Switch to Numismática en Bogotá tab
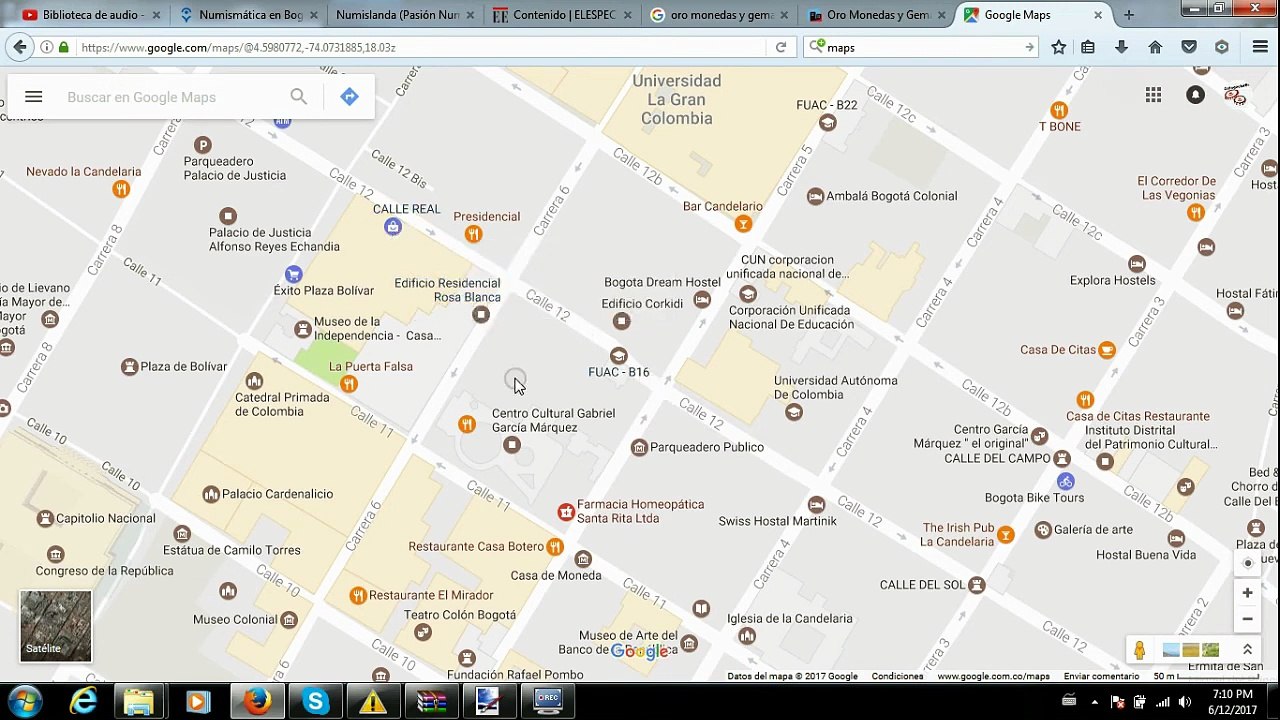This screenshot has width=1280, height=720. coord(250,15)
